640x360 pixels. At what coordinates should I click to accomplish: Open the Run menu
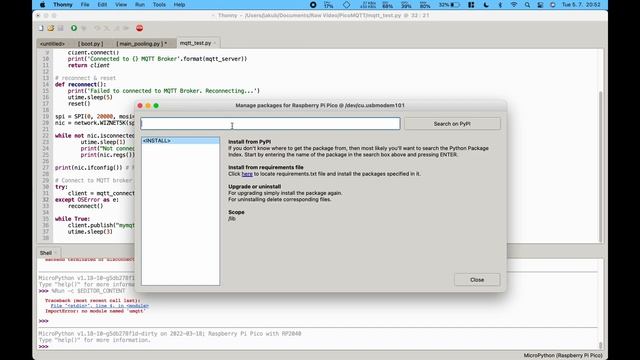click(x=140, y=5)
